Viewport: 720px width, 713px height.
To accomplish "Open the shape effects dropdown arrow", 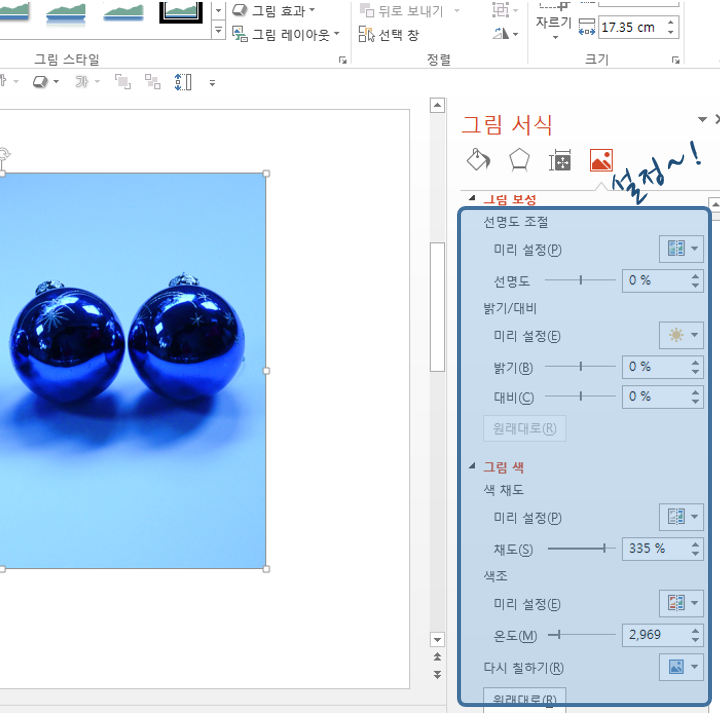I will [x=56, y=82].
